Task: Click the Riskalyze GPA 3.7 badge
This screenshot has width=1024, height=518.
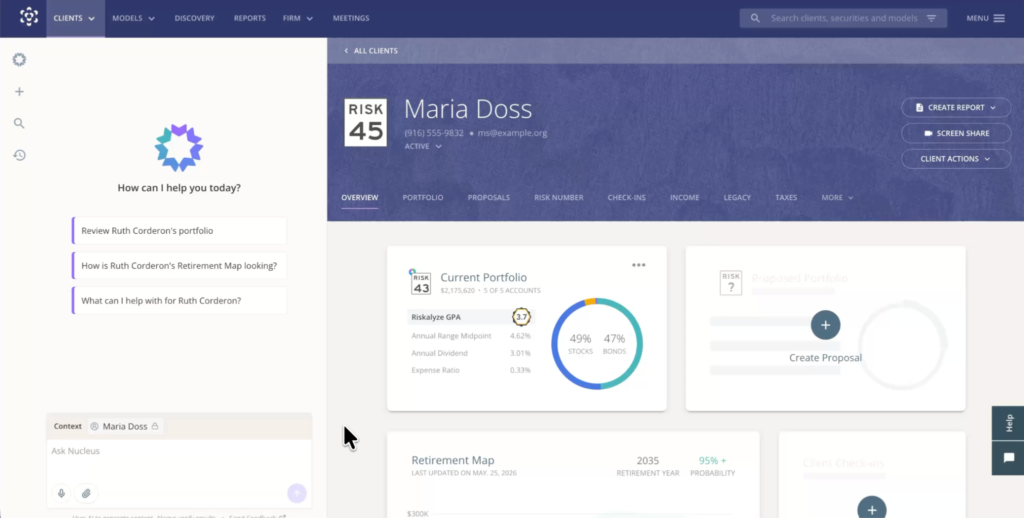Action: click(x=521, y=317)
